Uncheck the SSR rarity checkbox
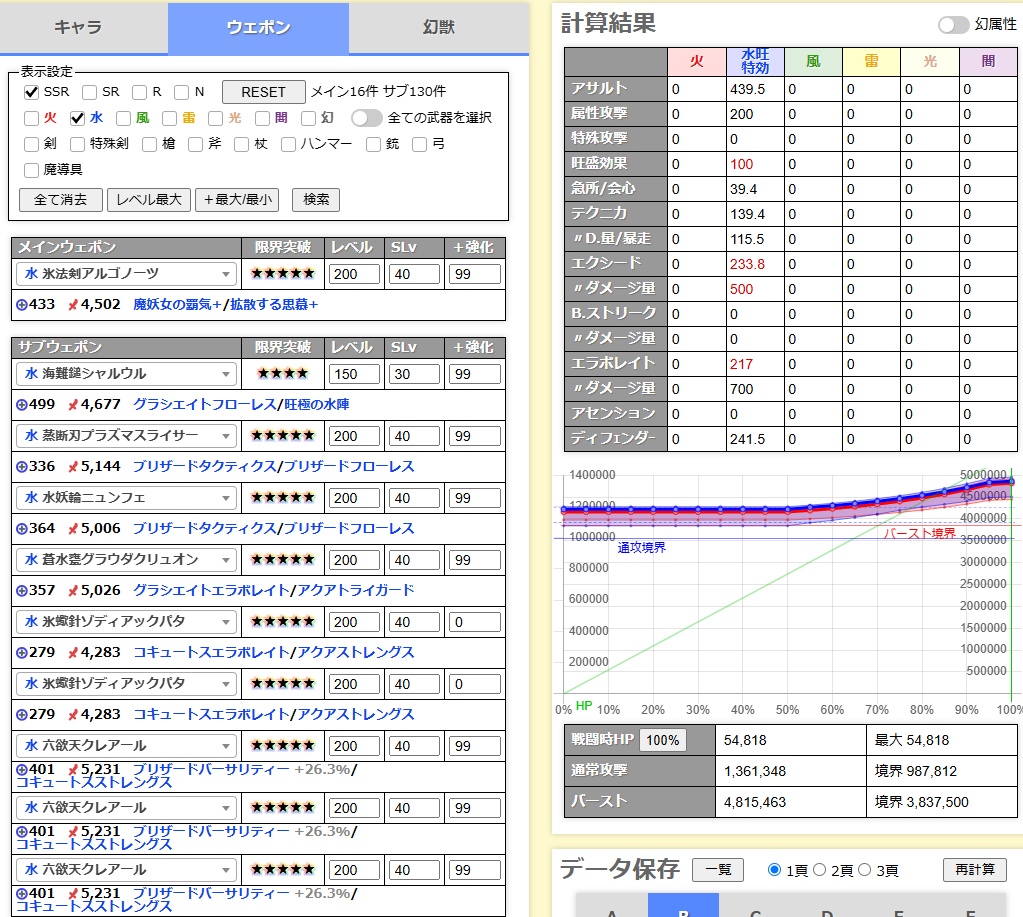Image resolution: width=1023 pixels, height=917 pixels. pos(32,92)
